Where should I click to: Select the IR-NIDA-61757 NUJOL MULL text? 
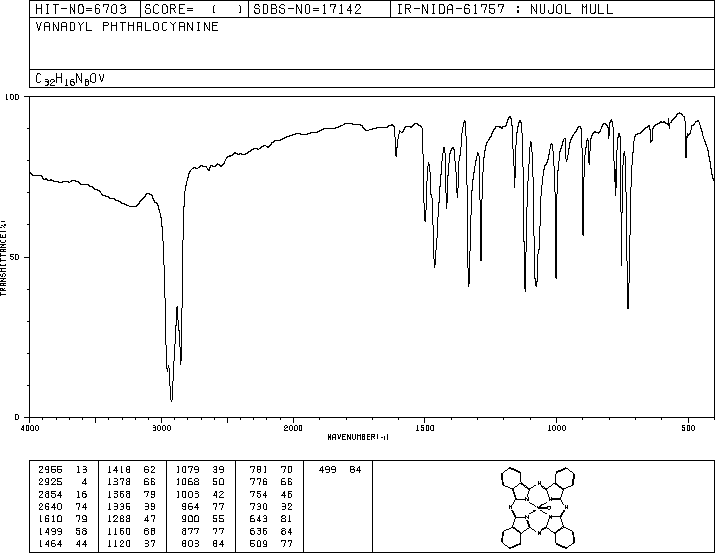[x=505, y=9]
